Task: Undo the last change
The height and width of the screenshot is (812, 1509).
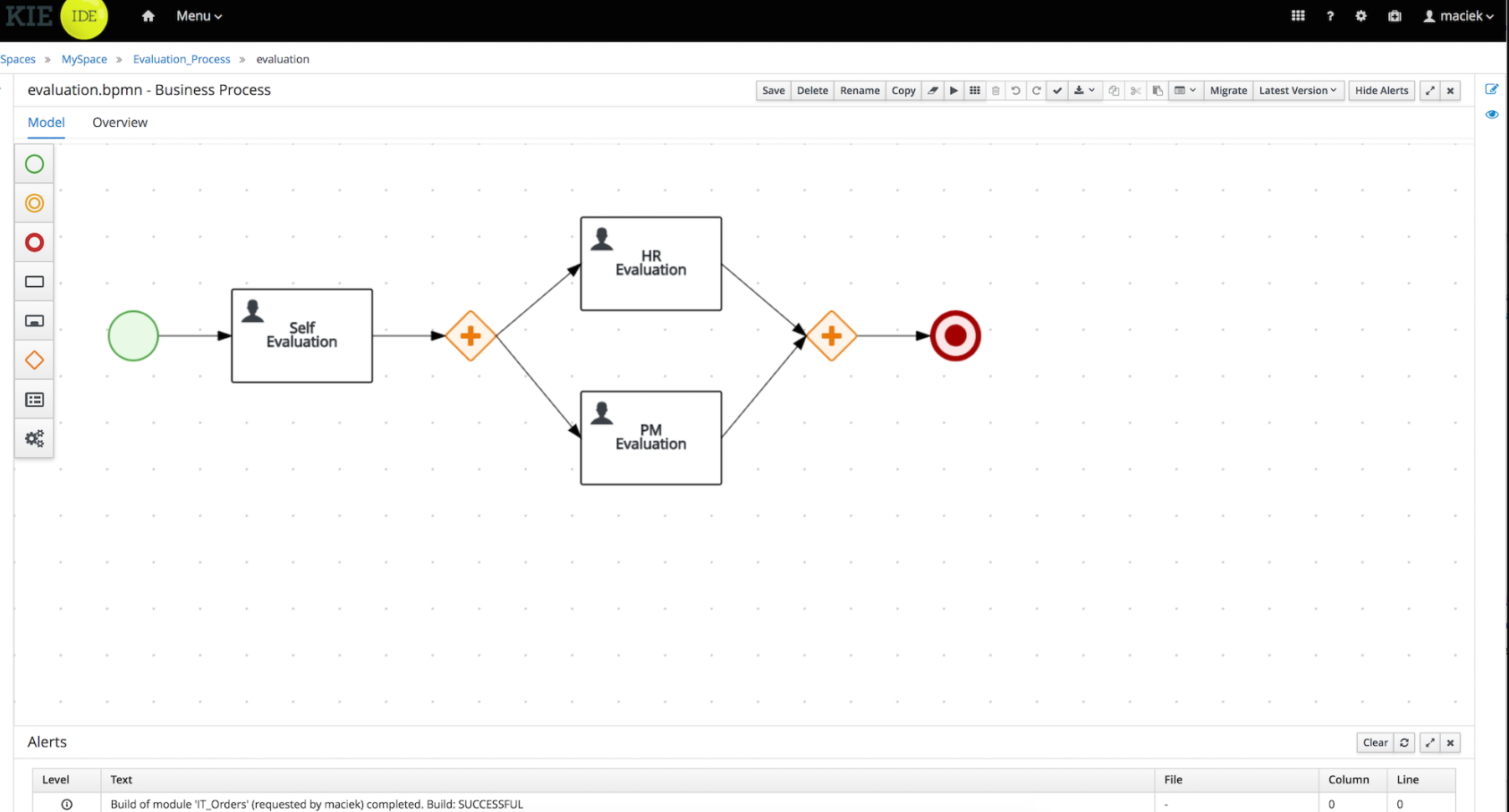Action: tap(1016, 90)
